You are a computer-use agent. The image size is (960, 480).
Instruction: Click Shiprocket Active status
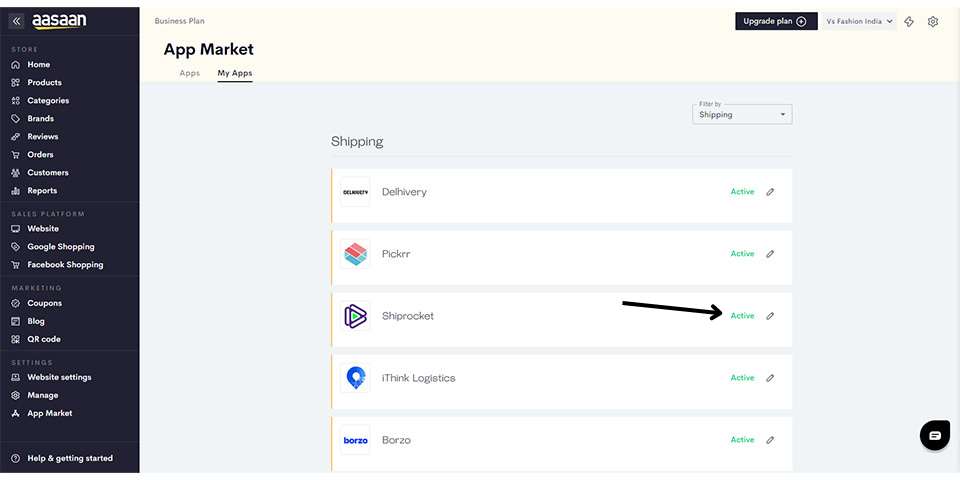742,316
